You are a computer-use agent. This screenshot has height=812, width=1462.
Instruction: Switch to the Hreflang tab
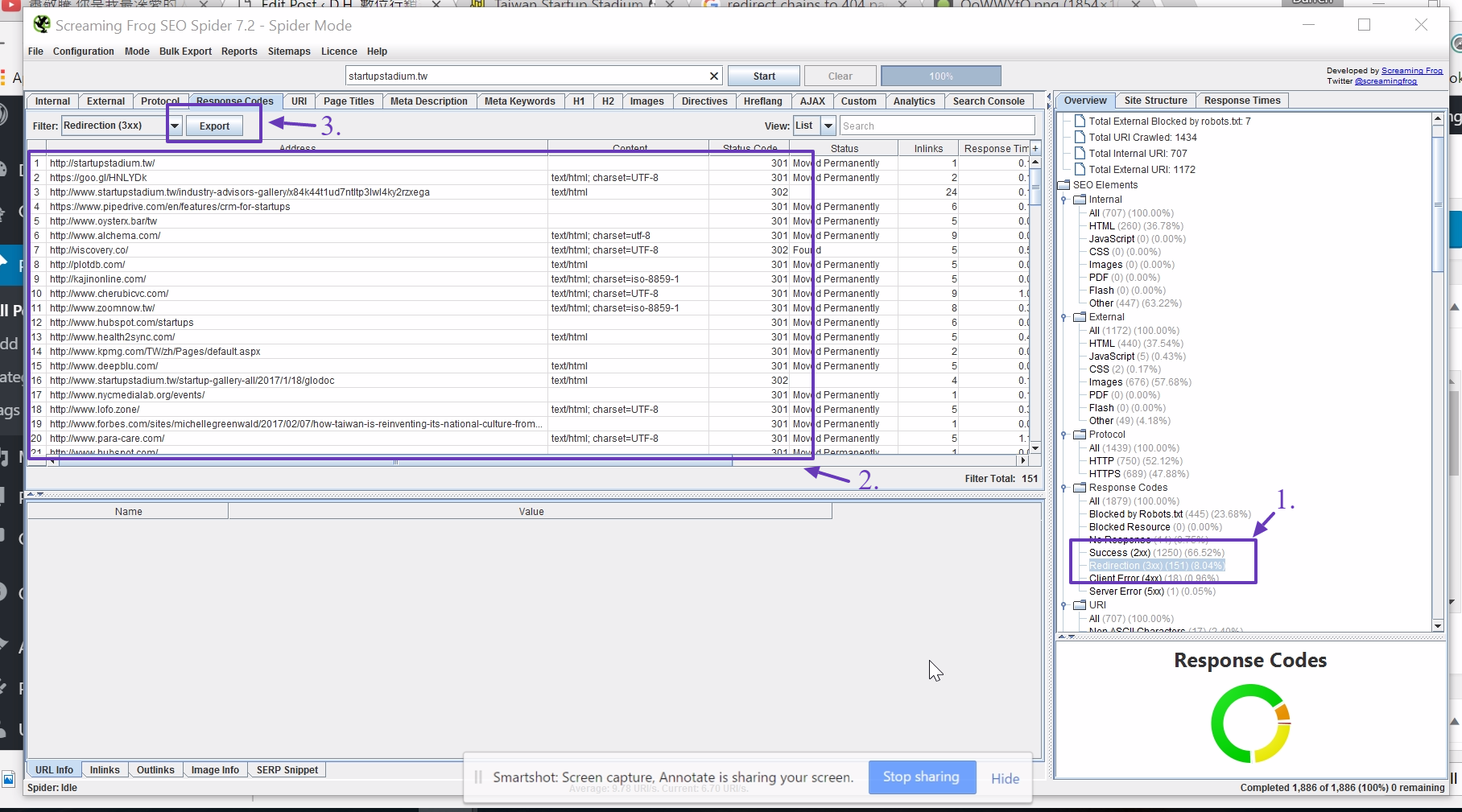pyautogui.click(x=763, y=101)
